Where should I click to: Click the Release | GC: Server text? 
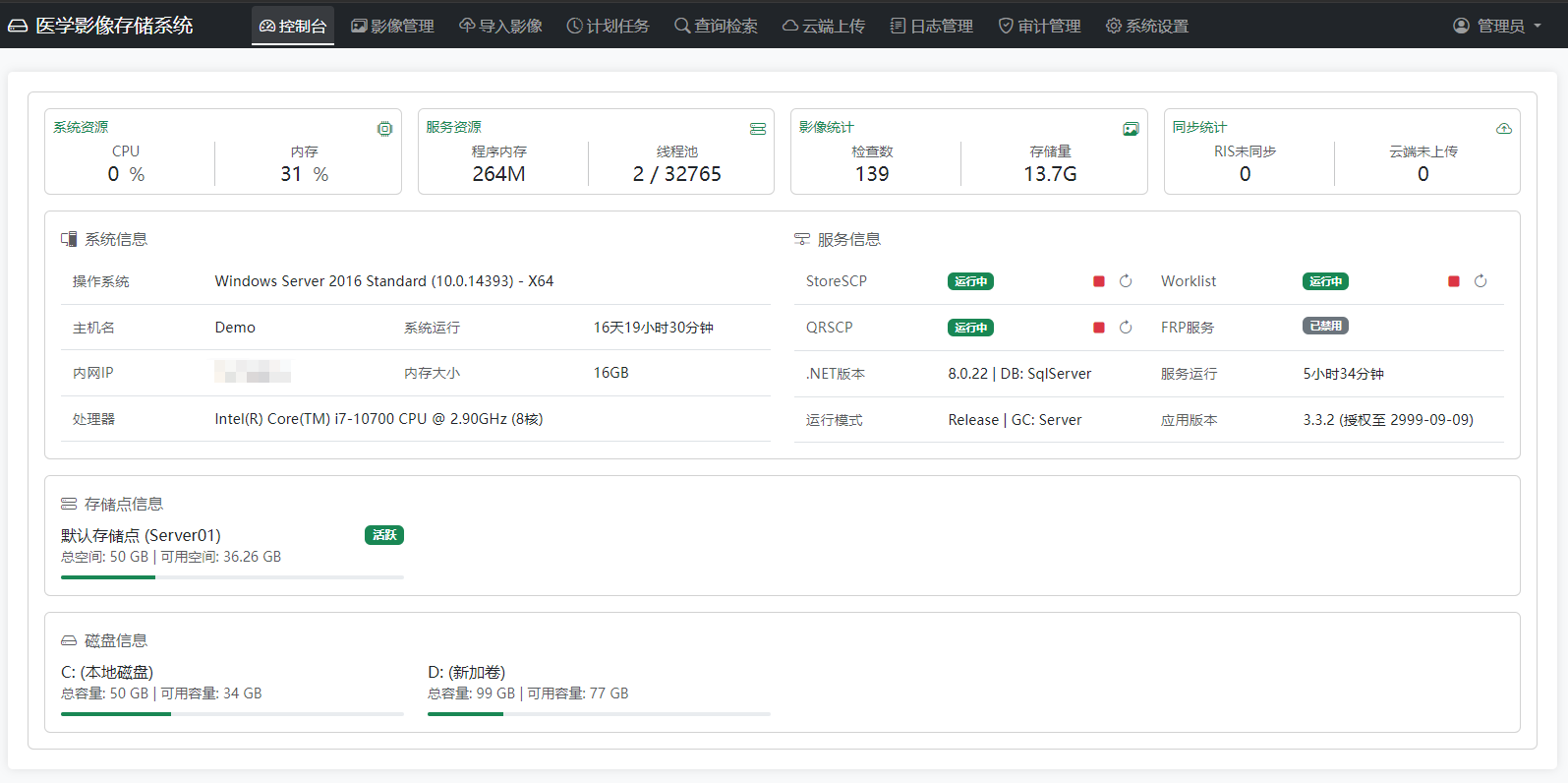tap(1015, 420)
